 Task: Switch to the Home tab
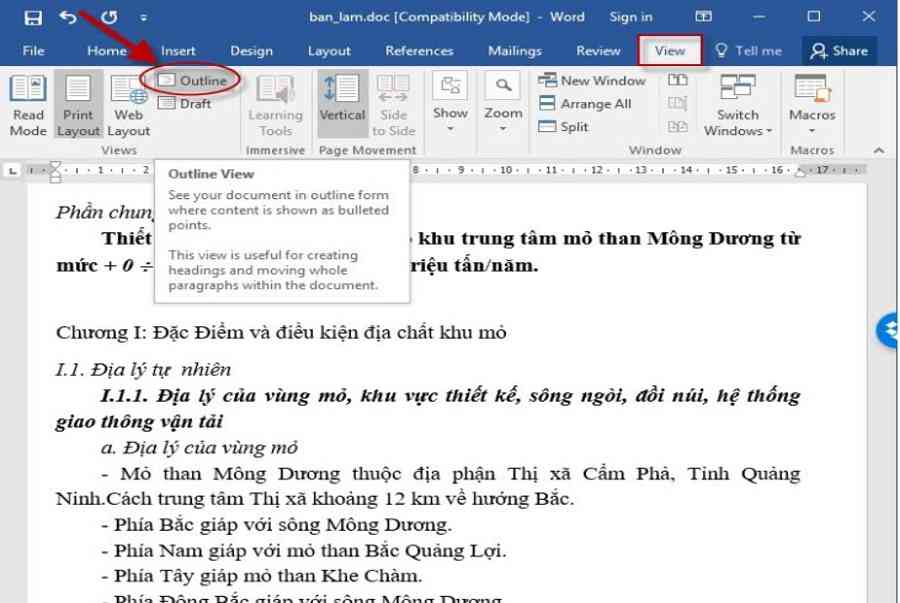click(x=106, y=50)
